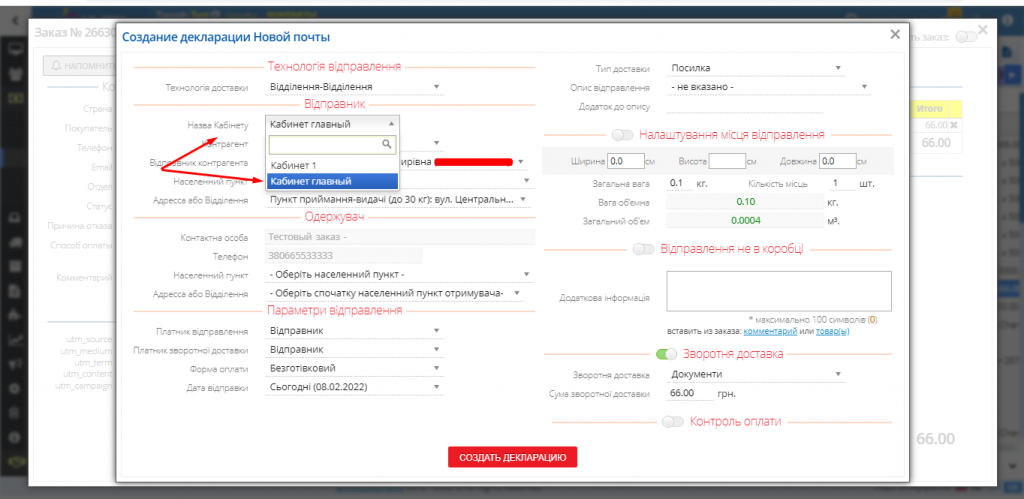Open the chart statistics icon in sidebar
1024x499 pixels.
[x=14, y=340]
